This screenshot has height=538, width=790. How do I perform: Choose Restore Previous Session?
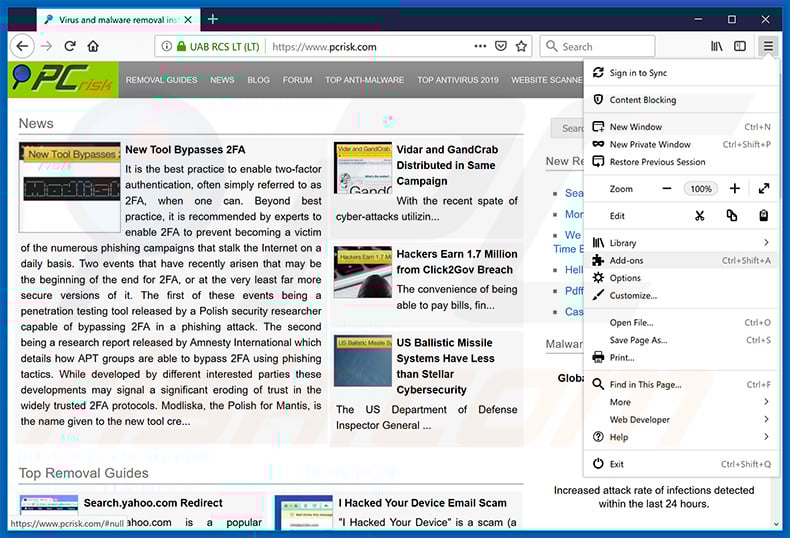coord(682,162)
